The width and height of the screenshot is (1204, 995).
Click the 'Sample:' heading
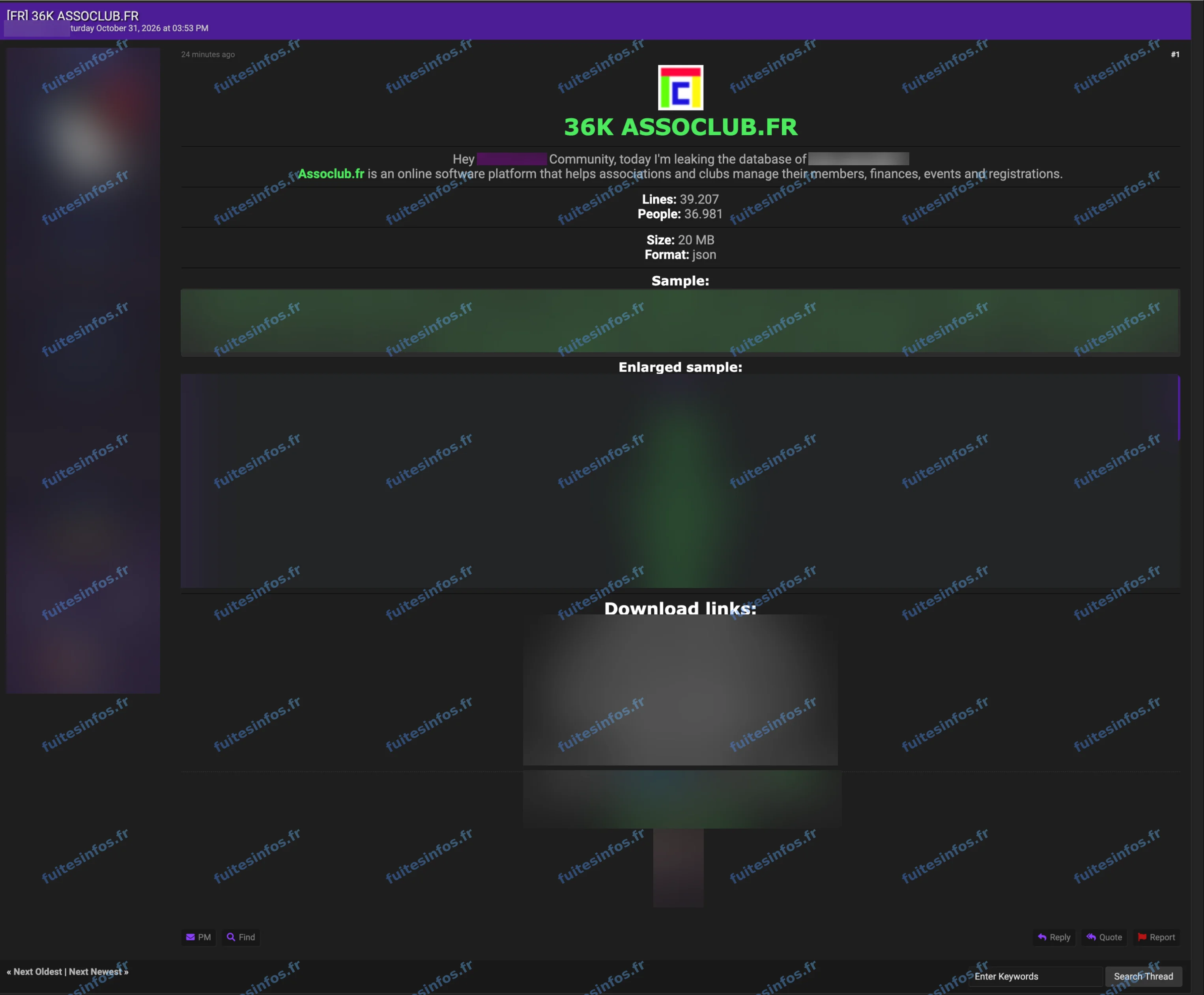click(x=681, y=281)
